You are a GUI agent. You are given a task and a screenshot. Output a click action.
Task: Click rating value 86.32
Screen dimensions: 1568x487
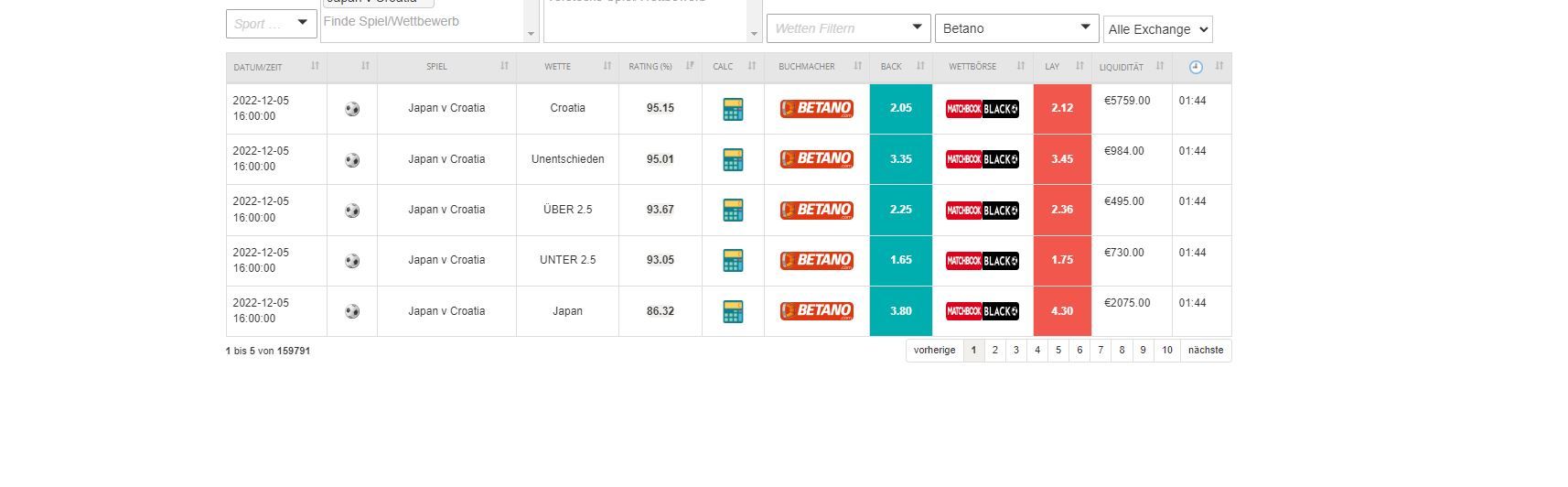[660, 311]
